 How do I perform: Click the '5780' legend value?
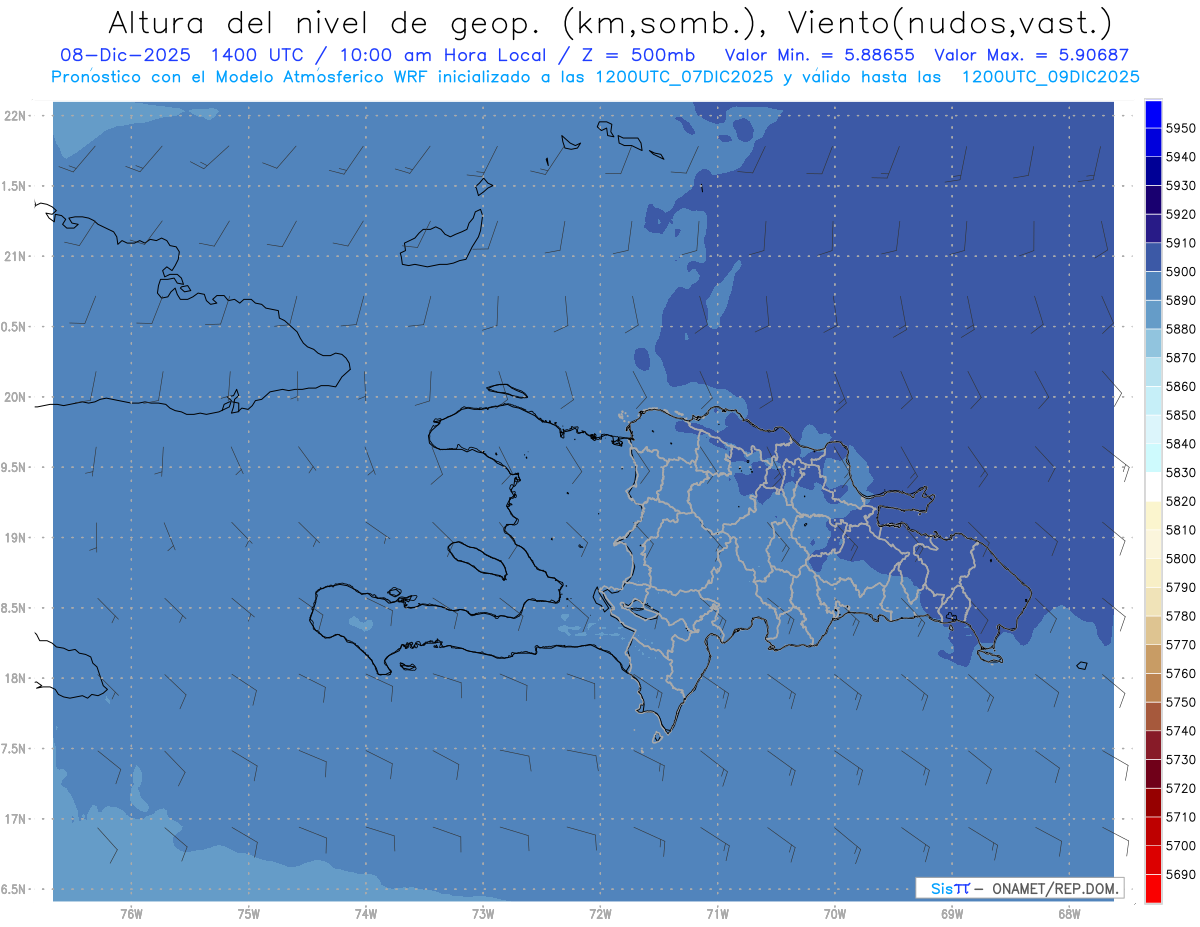point(1181,616)
